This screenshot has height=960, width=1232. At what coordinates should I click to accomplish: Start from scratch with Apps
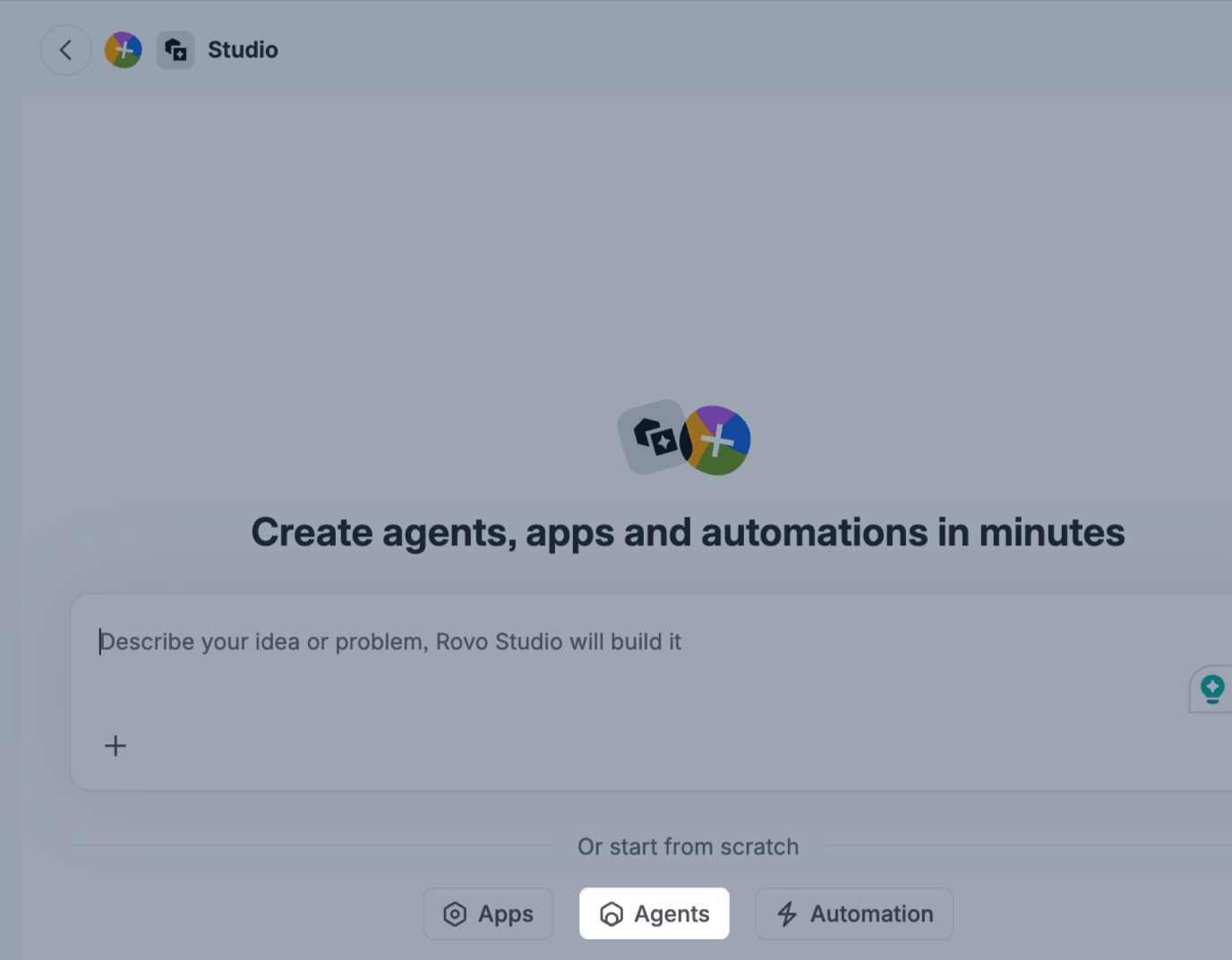coord(488,913)
